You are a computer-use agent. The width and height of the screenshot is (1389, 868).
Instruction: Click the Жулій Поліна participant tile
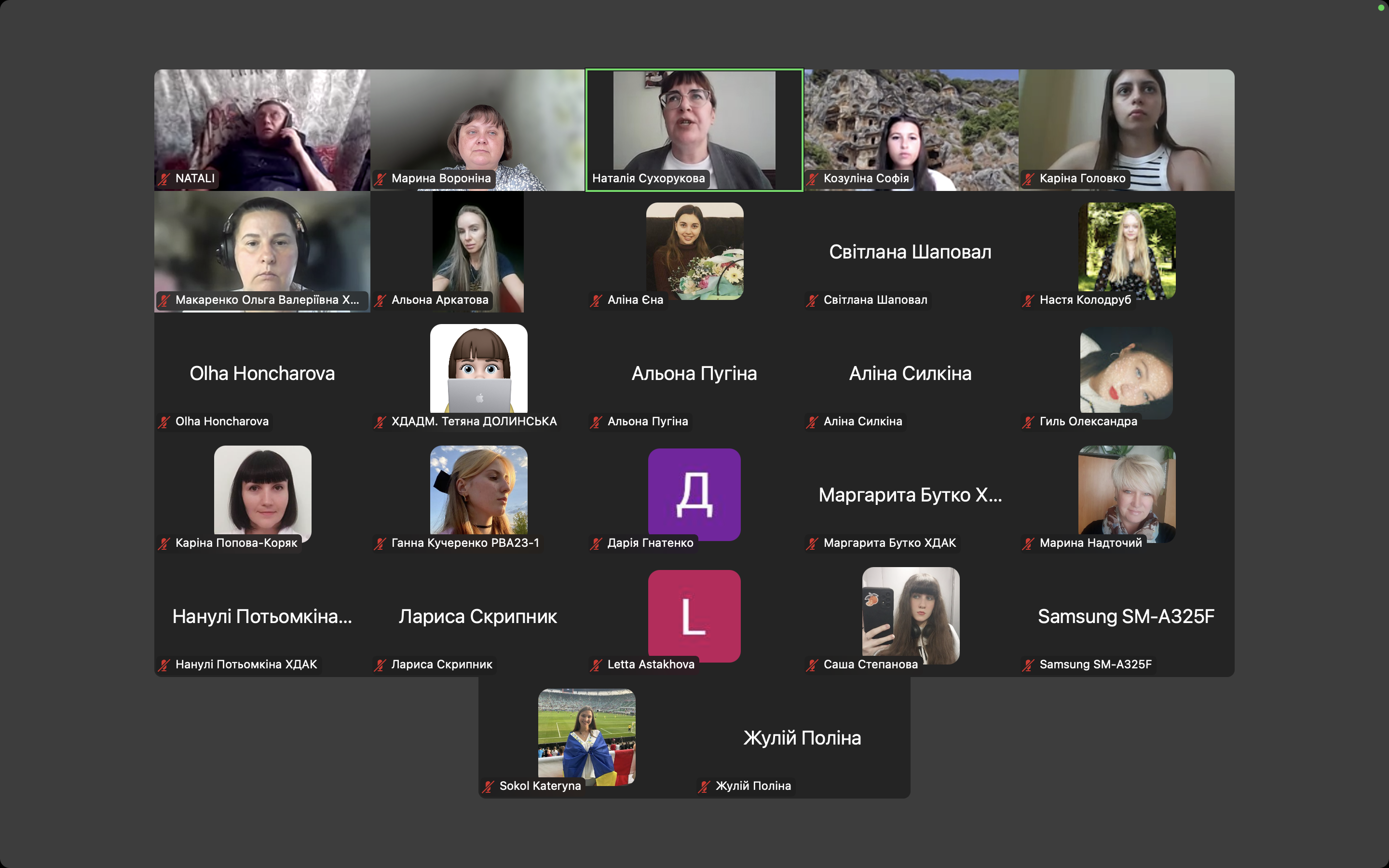tap(802, 738)
